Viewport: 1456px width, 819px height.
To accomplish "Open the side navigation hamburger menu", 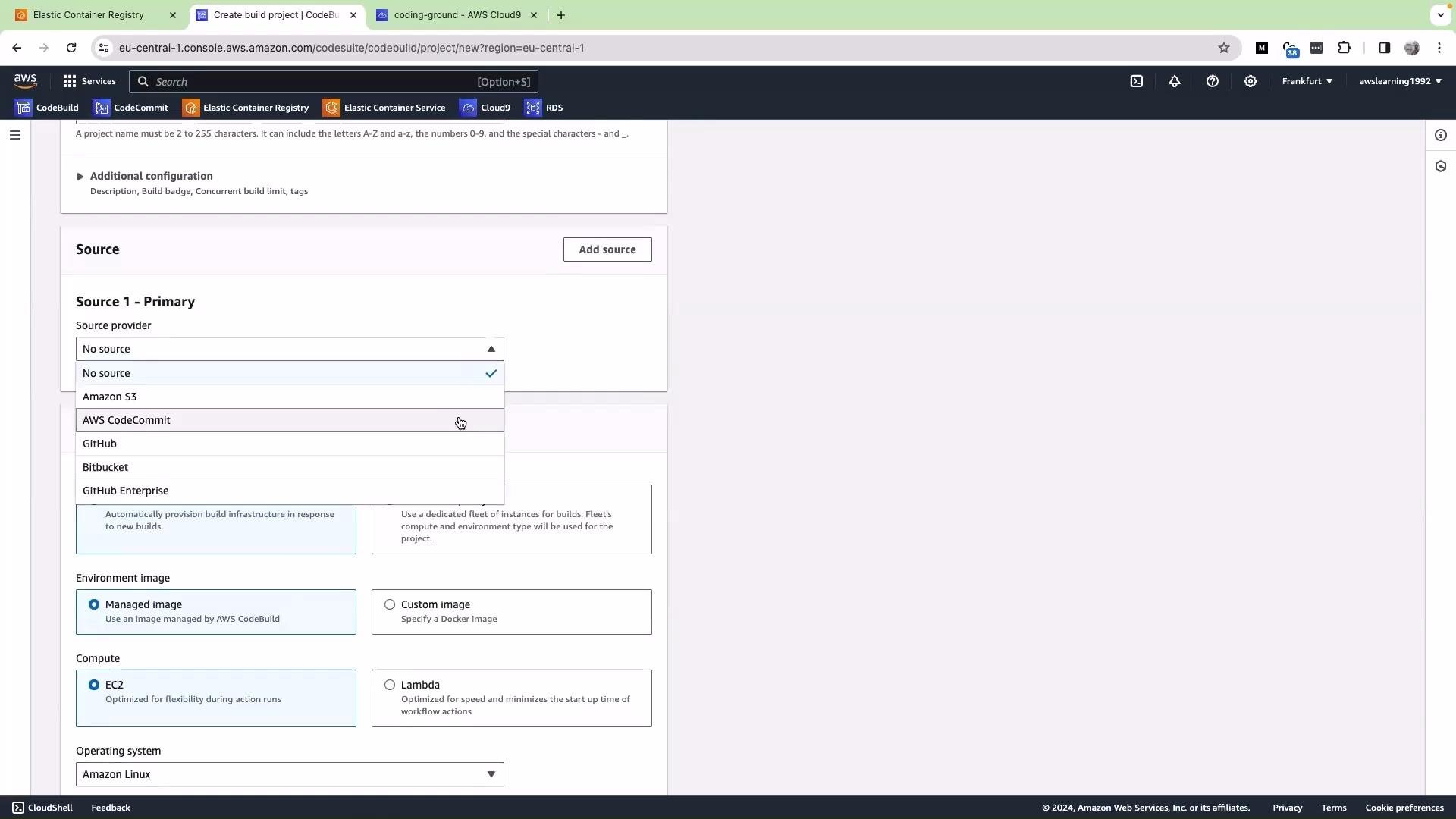I will [15, 135].
